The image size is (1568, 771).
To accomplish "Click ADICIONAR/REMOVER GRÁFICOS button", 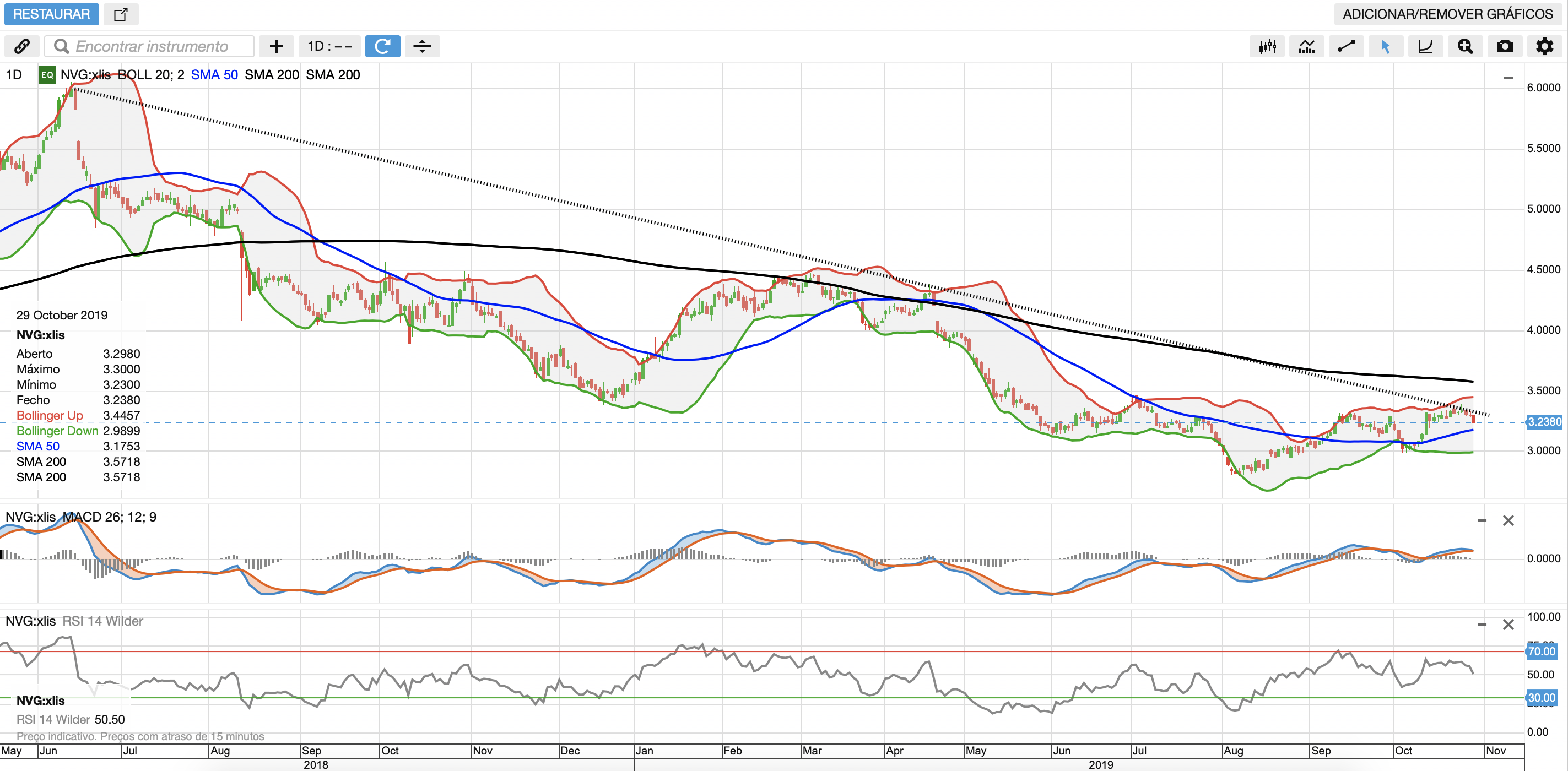I will (1447, 14).
